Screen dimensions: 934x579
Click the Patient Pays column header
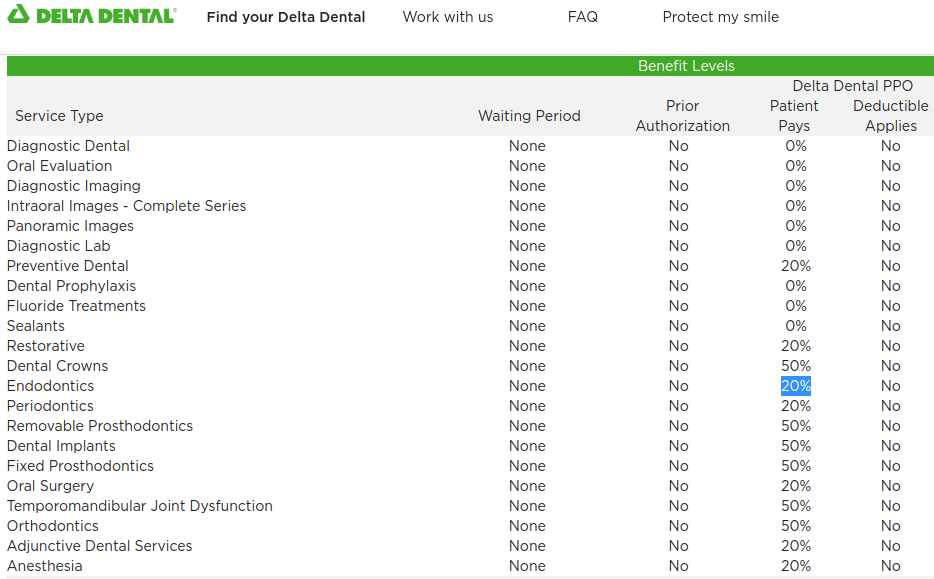point(794,116)
